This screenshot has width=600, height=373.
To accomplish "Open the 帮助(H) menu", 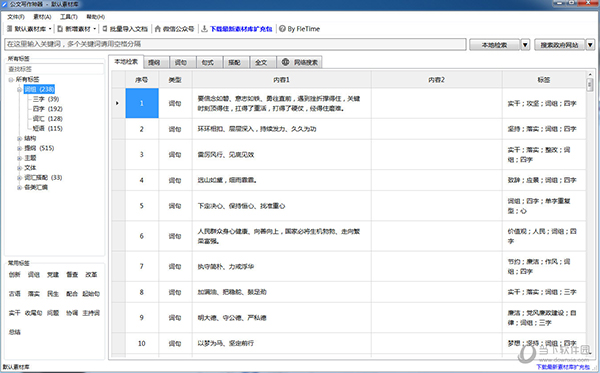I will [95, 17].
